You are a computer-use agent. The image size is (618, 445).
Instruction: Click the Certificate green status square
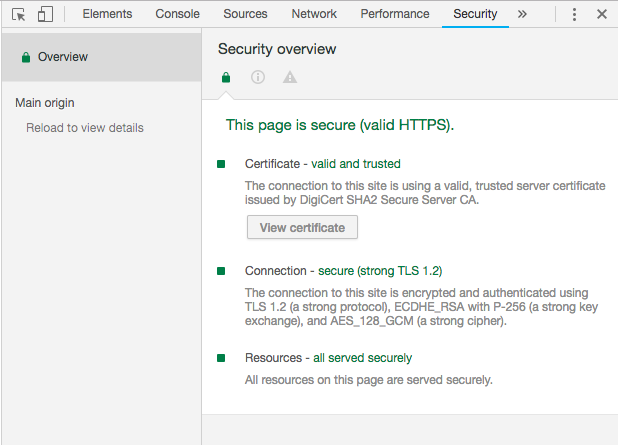(x=222, y=163)
